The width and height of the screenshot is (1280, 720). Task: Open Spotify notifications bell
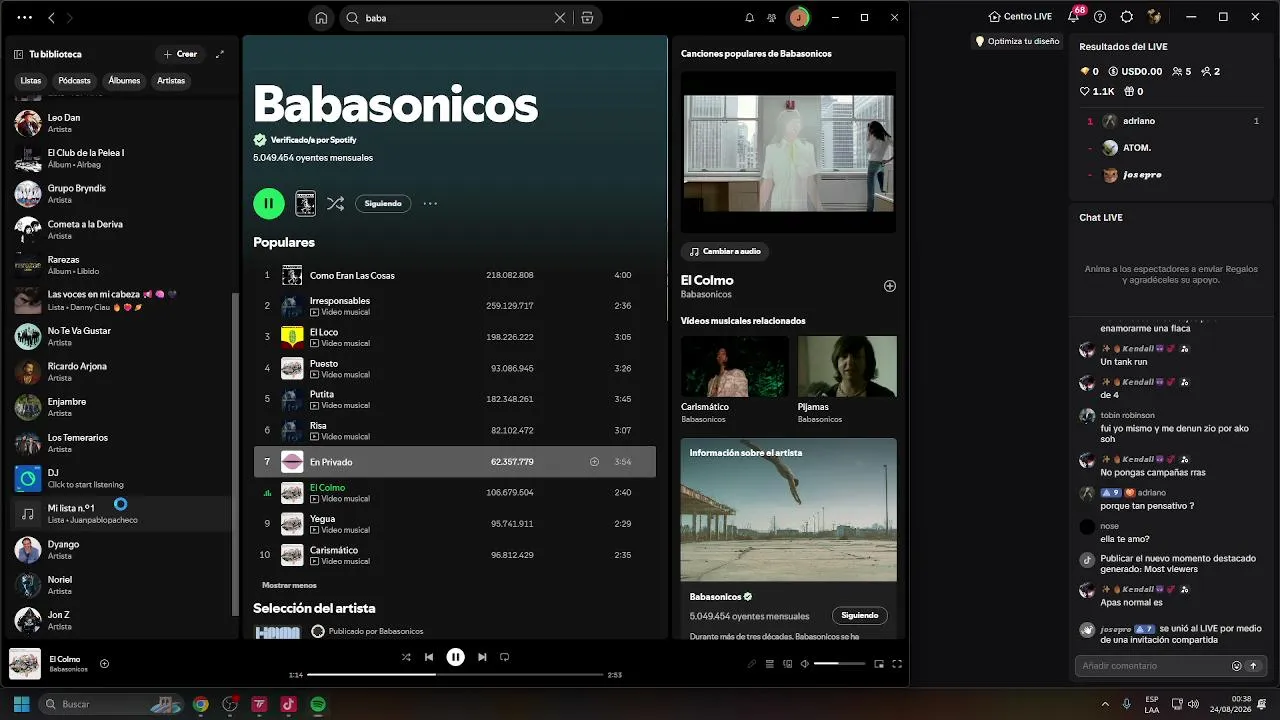tap(750, 17)
